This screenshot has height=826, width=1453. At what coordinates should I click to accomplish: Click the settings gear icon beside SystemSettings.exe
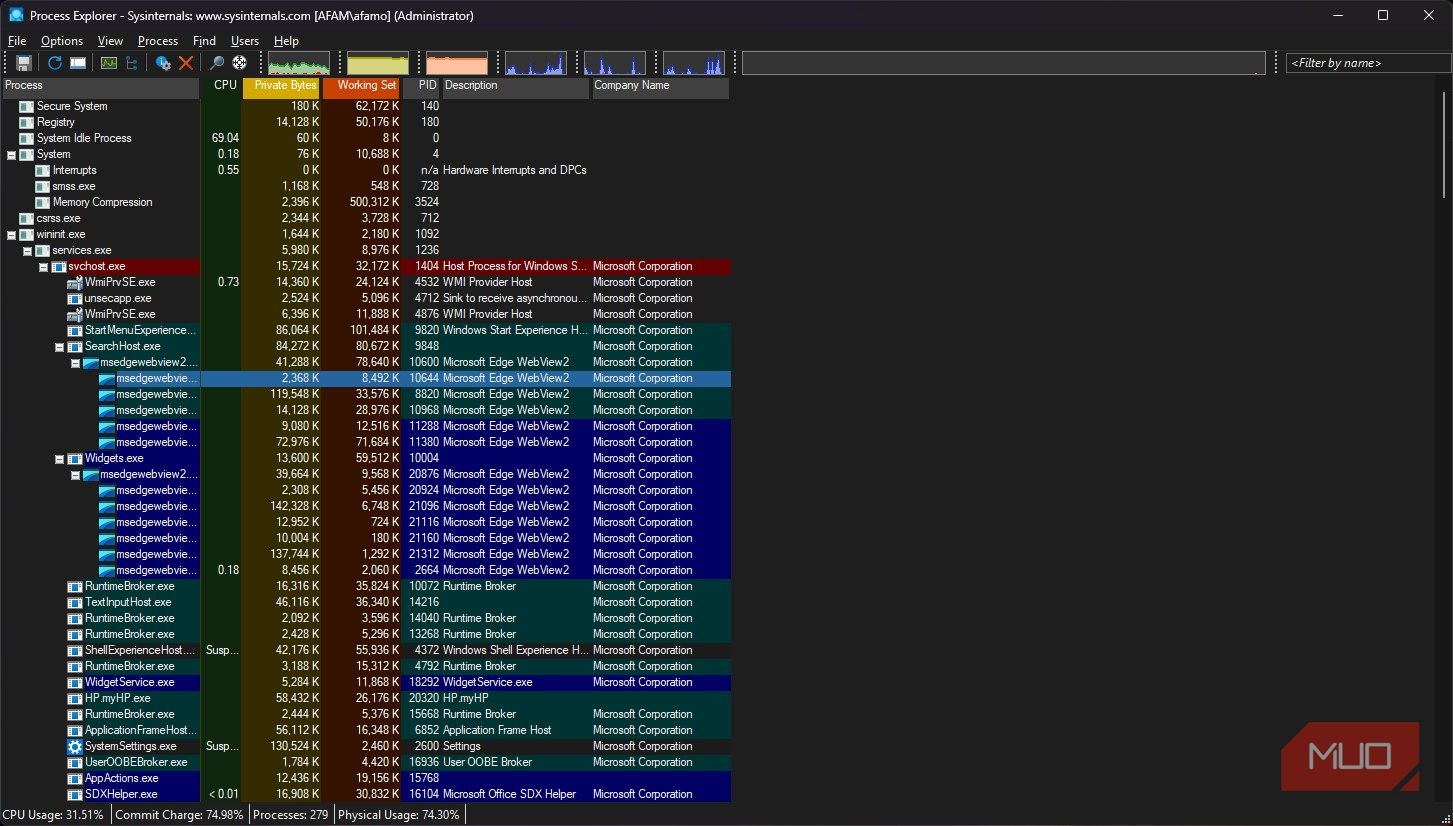click(75, 746)
